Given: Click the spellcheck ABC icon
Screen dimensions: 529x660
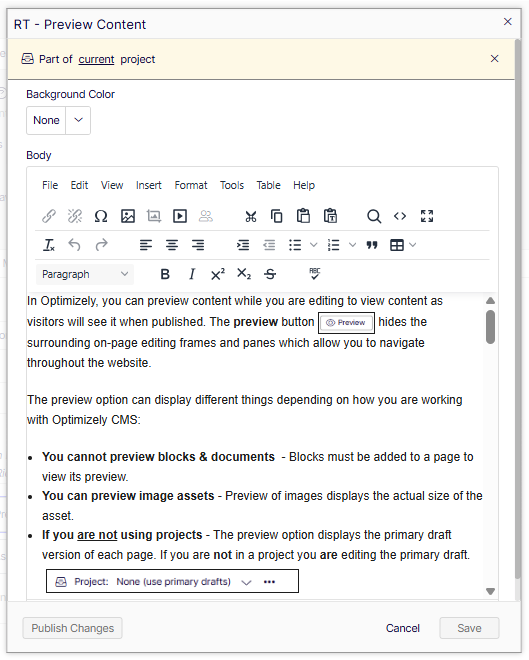Looking at the screenshot, I should [x=314, y=274].
